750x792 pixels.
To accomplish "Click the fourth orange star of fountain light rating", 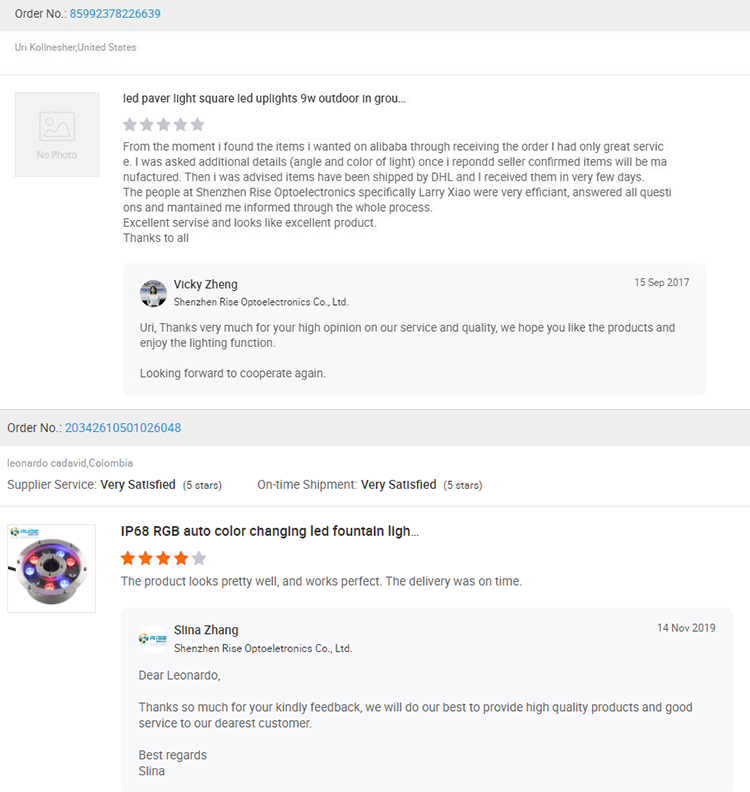I will 181,558.
